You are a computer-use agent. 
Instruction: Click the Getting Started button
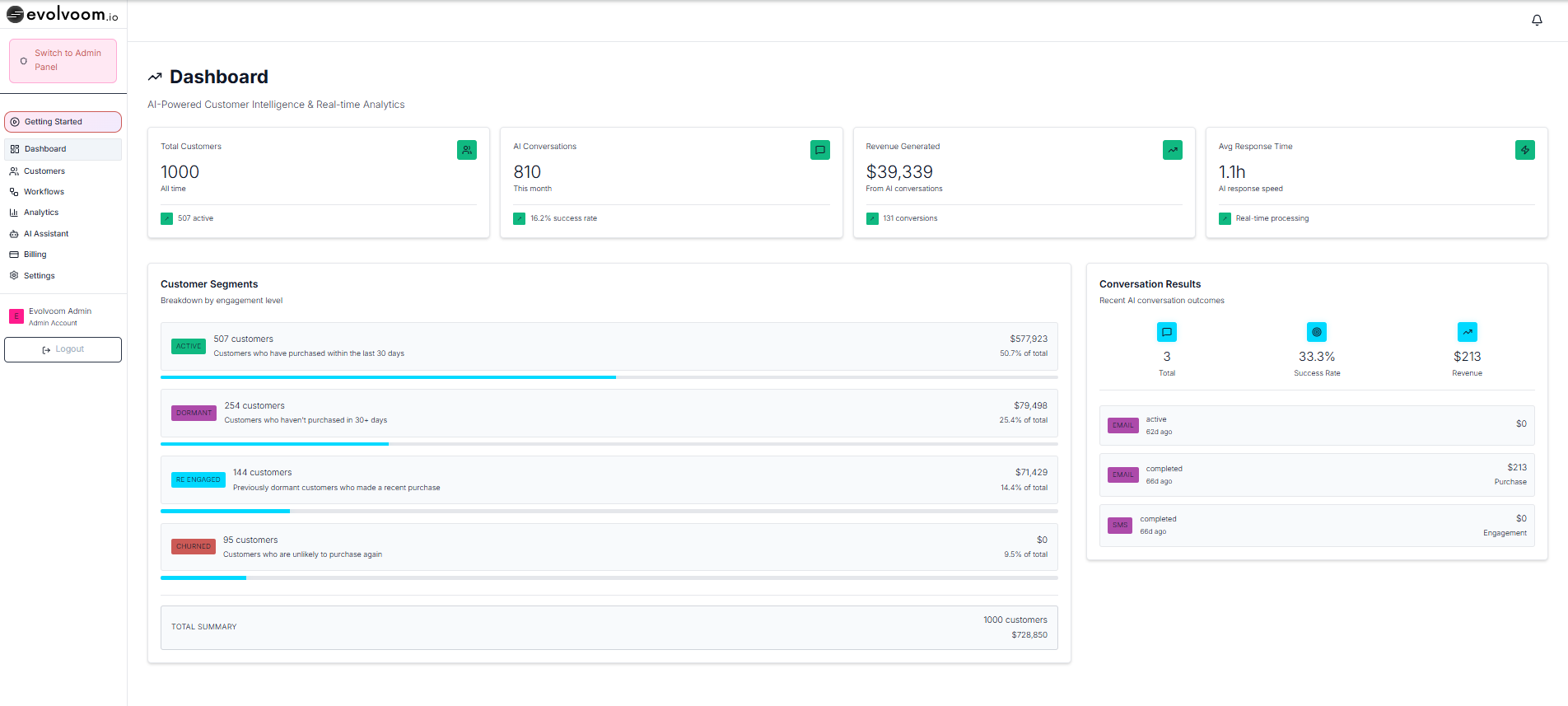point(63,122)
